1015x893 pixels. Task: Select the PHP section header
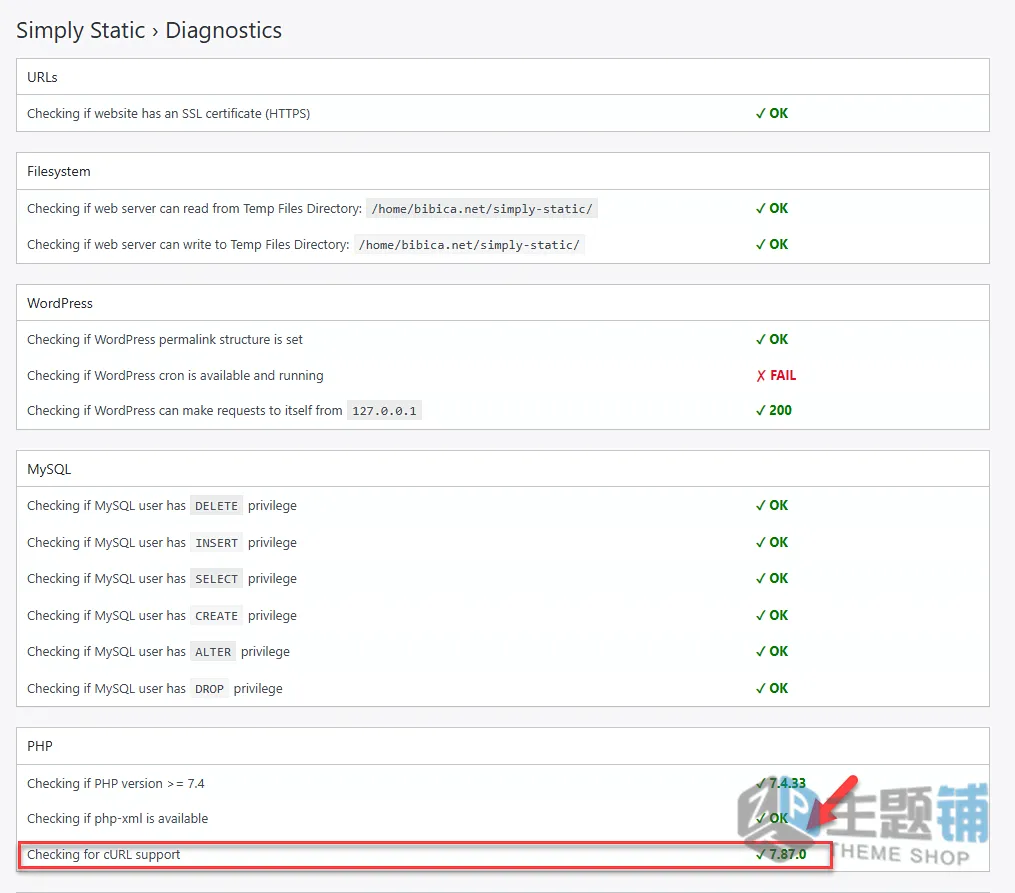(x=503, y=746)
